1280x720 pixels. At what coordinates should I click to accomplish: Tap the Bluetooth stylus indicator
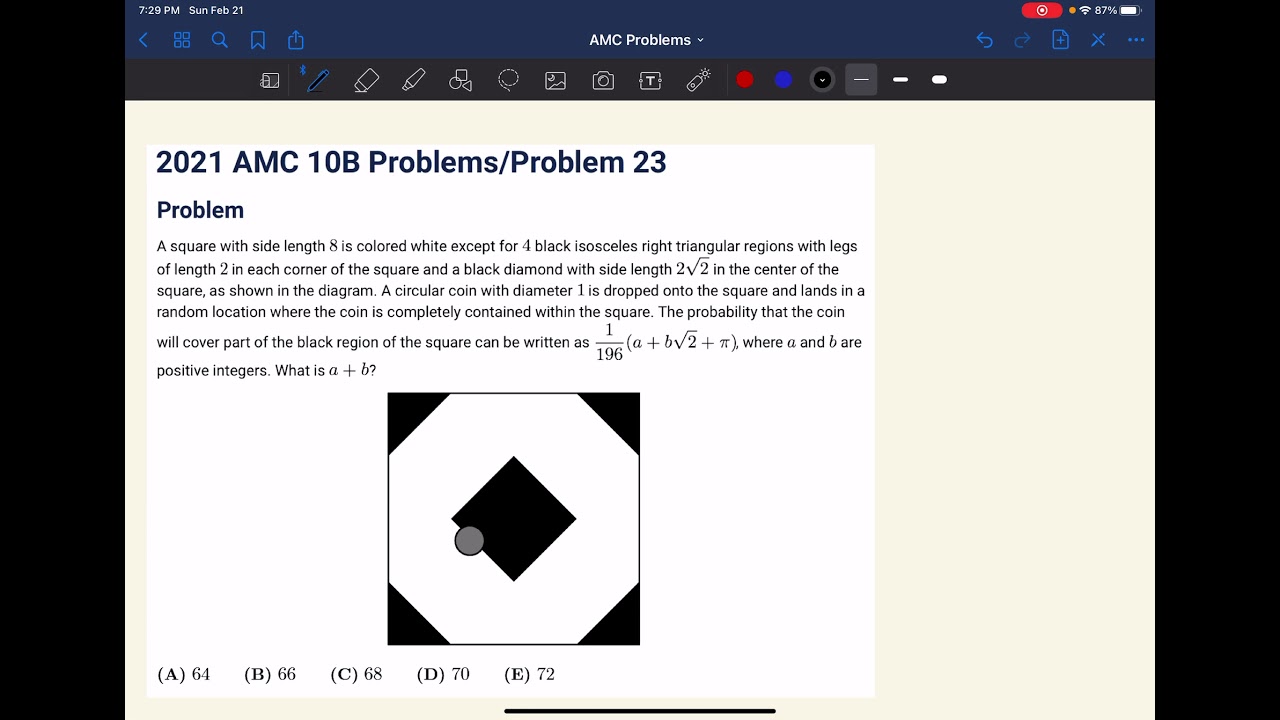(x=303, y=70)
